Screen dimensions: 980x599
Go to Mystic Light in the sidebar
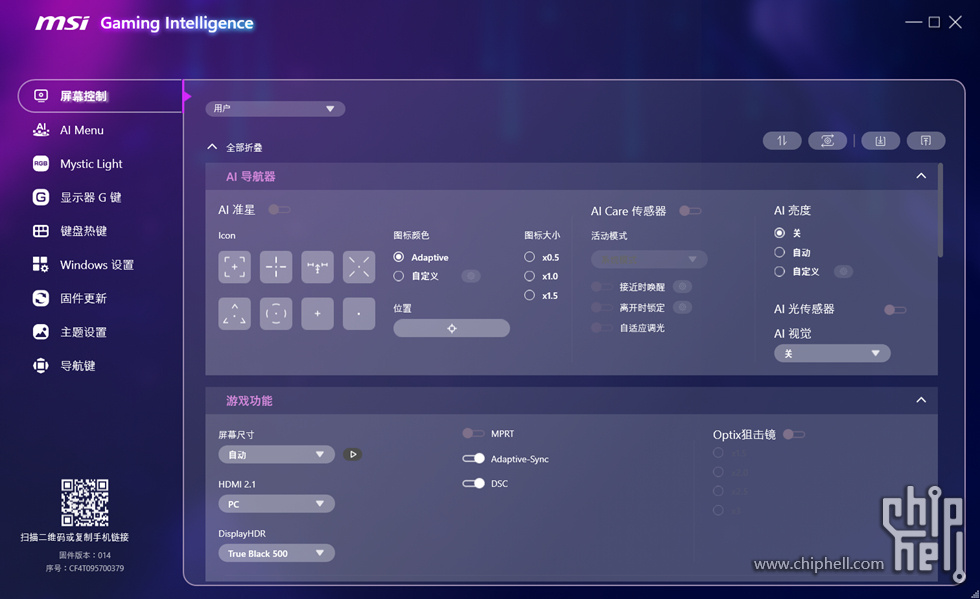90,164
